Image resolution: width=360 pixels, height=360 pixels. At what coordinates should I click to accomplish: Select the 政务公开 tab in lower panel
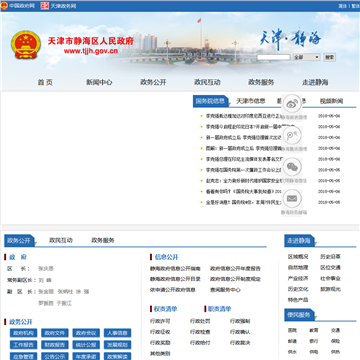point(19,240)
